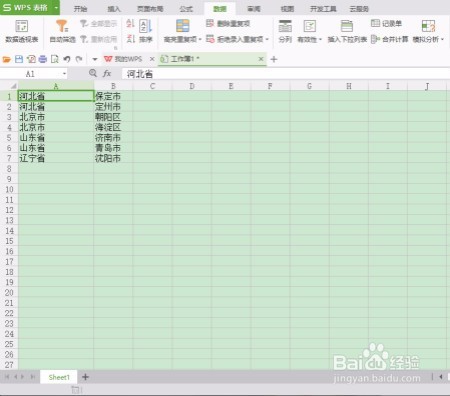This screenshot has height=396, width=450.
Task: Expand the WPS 表格 application menu arrow
Action: pyautogui.click(x=56, y=7)
